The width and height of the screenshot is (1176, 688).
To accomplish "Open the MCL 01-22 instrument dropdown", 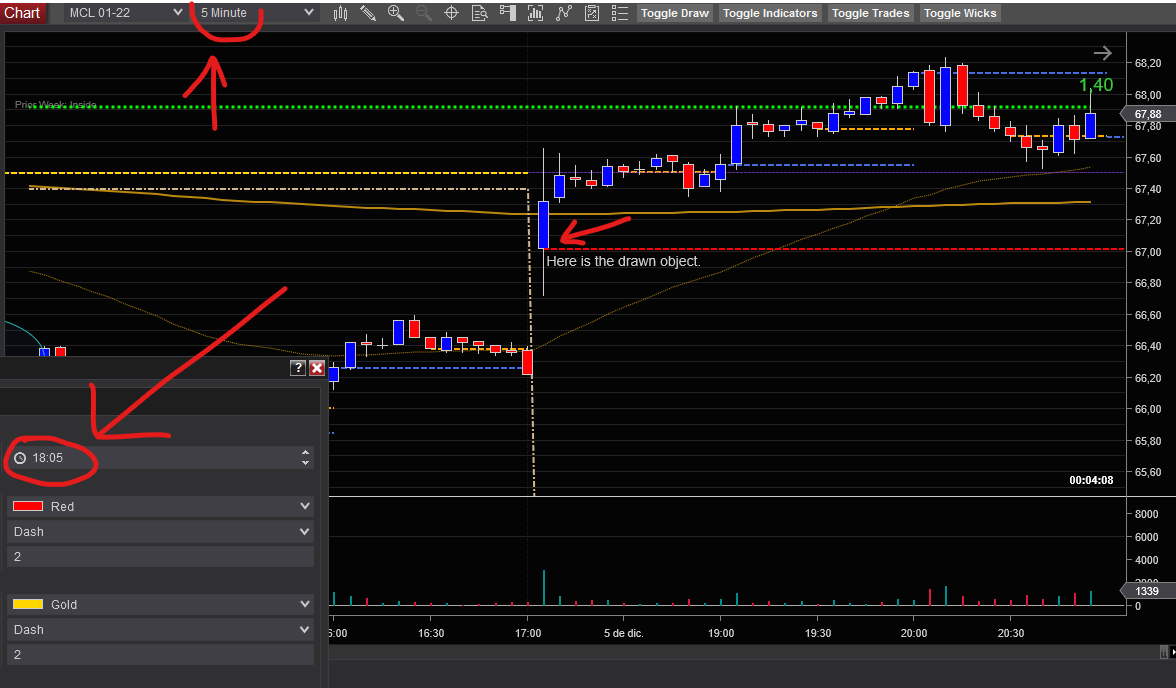I will tap(124, 13).
